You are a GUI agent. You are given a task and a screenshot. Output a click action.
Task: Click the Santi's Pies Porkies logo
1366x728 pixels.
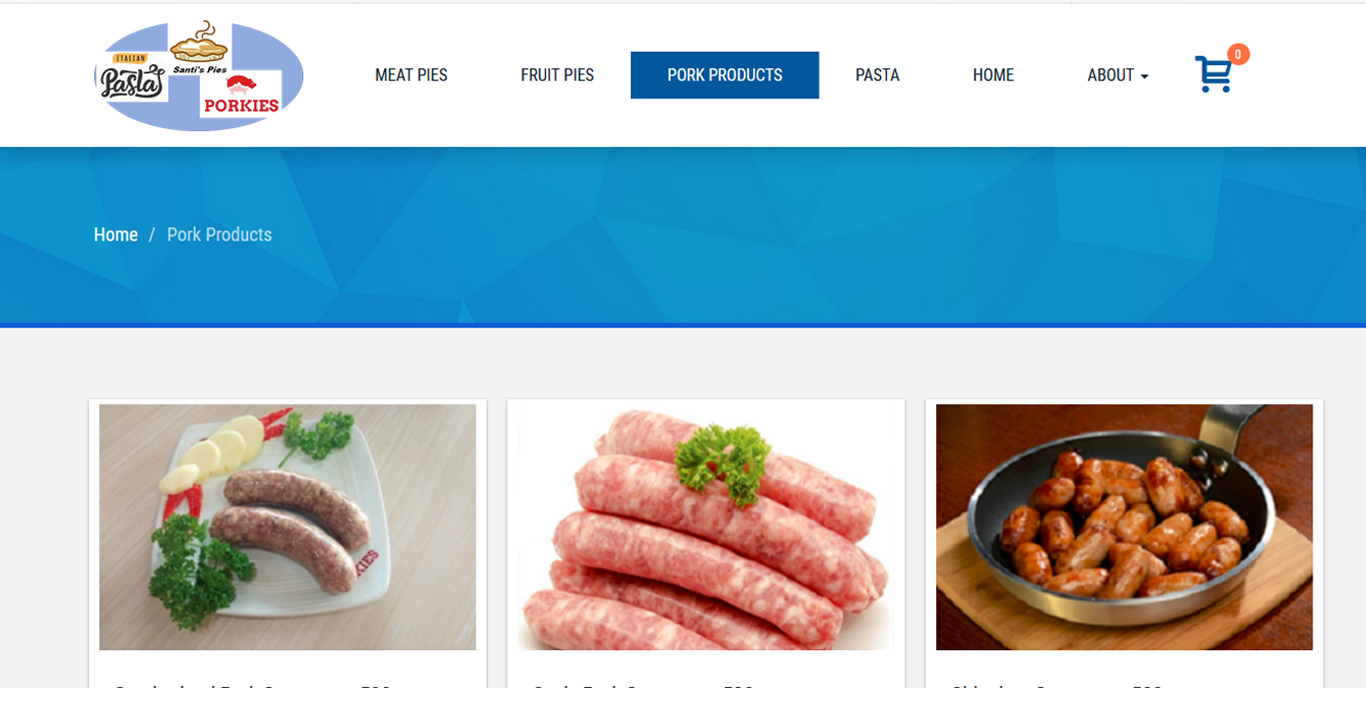[x=199, y=76]
